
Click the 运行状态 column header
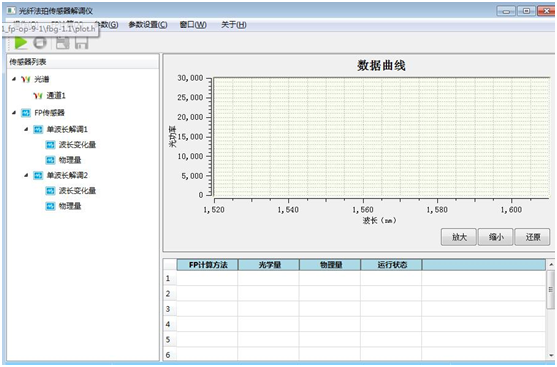(x=391, y=265)
